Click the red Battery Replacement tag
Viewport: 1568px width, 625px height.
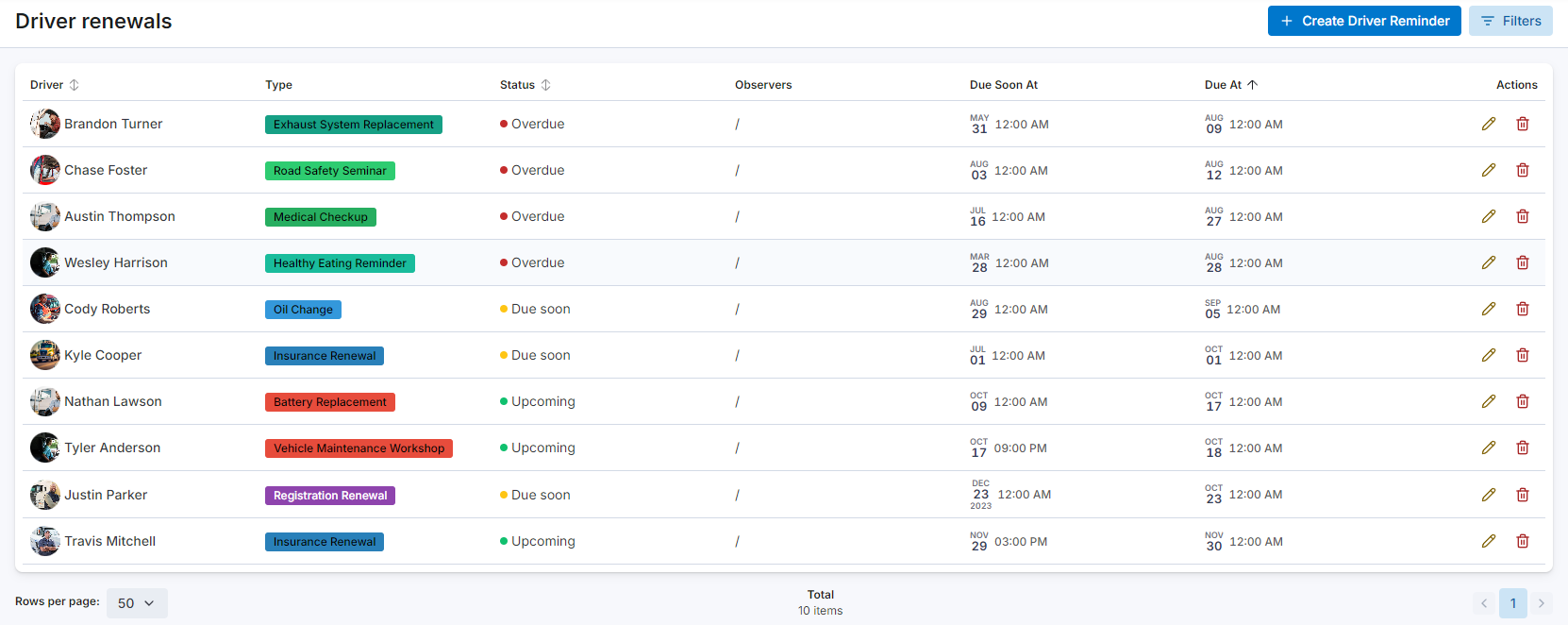click(x=329, y=402)
